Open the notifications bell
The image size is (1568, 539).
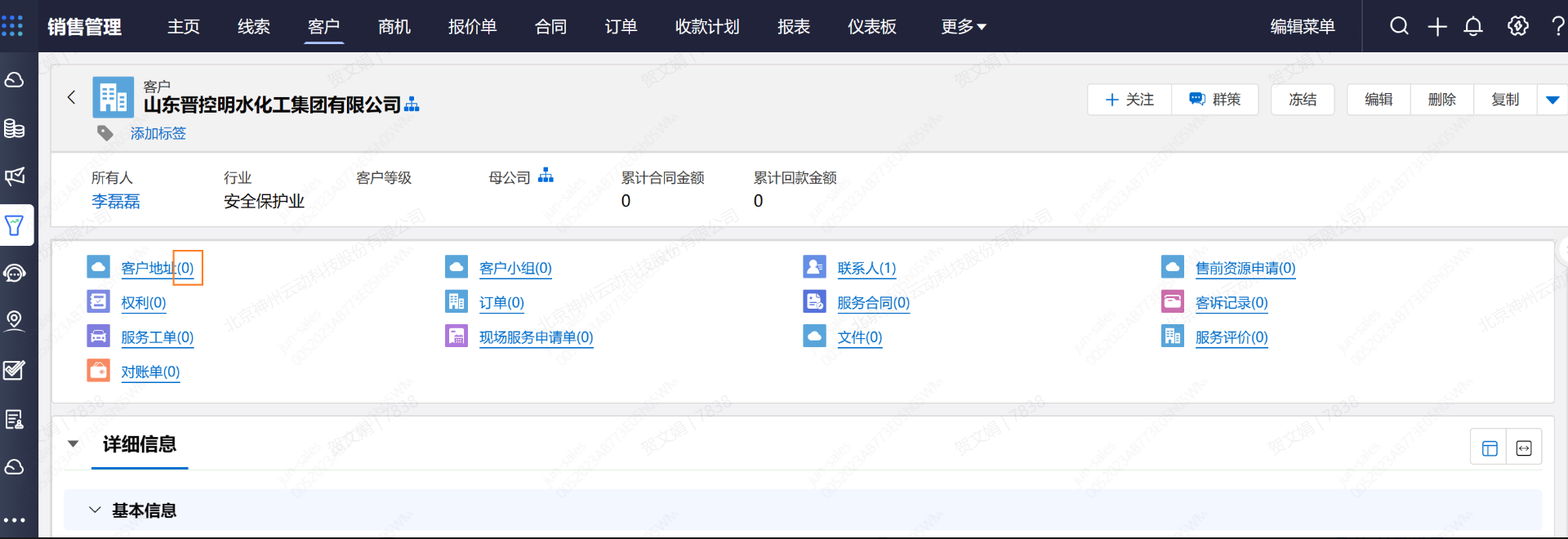(x=1473, y=26)
